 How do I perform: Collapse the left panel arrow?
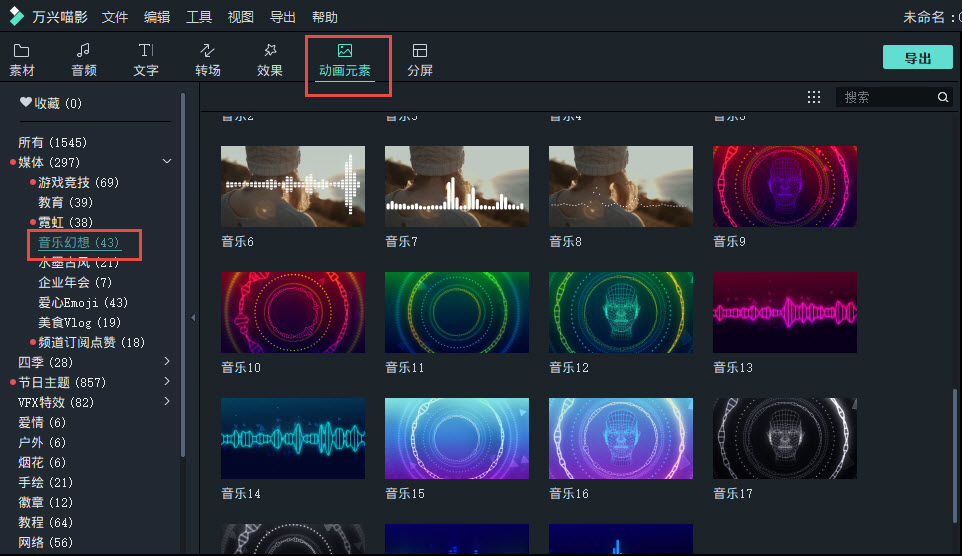coord(193,317)
